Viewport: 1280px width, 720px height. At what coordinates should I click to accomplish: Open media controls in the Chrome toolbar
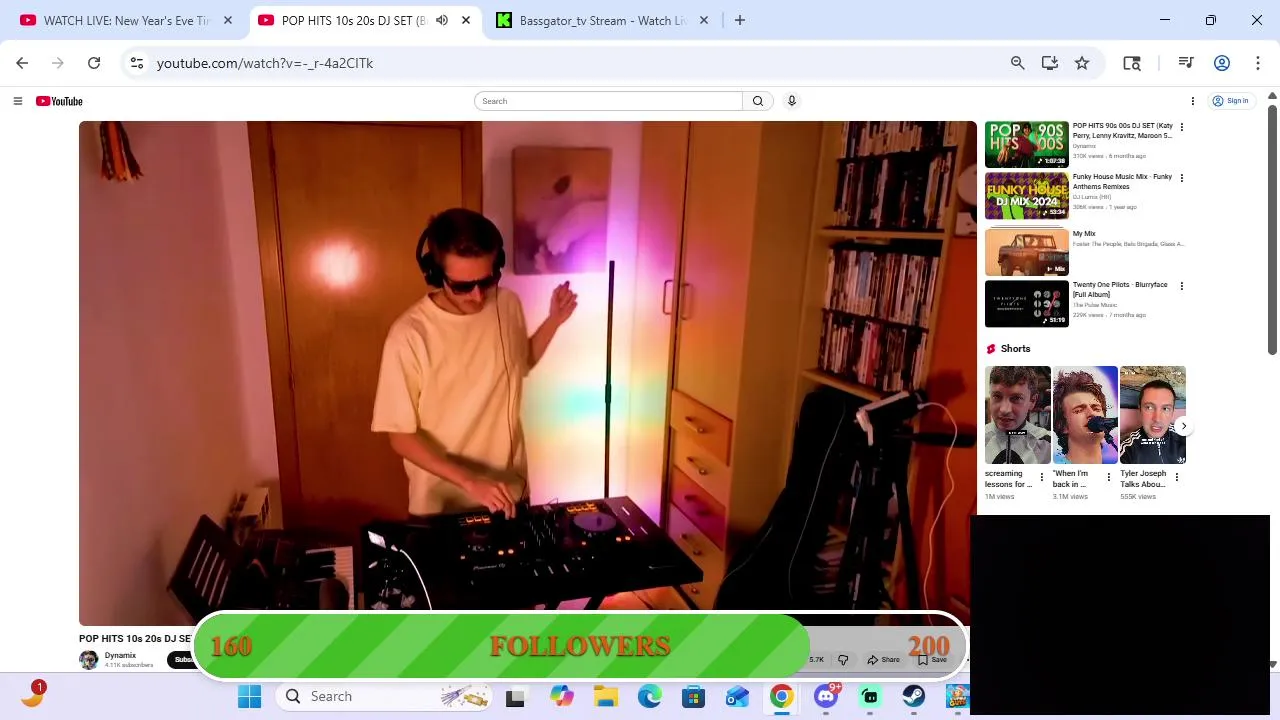pos(1186,63)
